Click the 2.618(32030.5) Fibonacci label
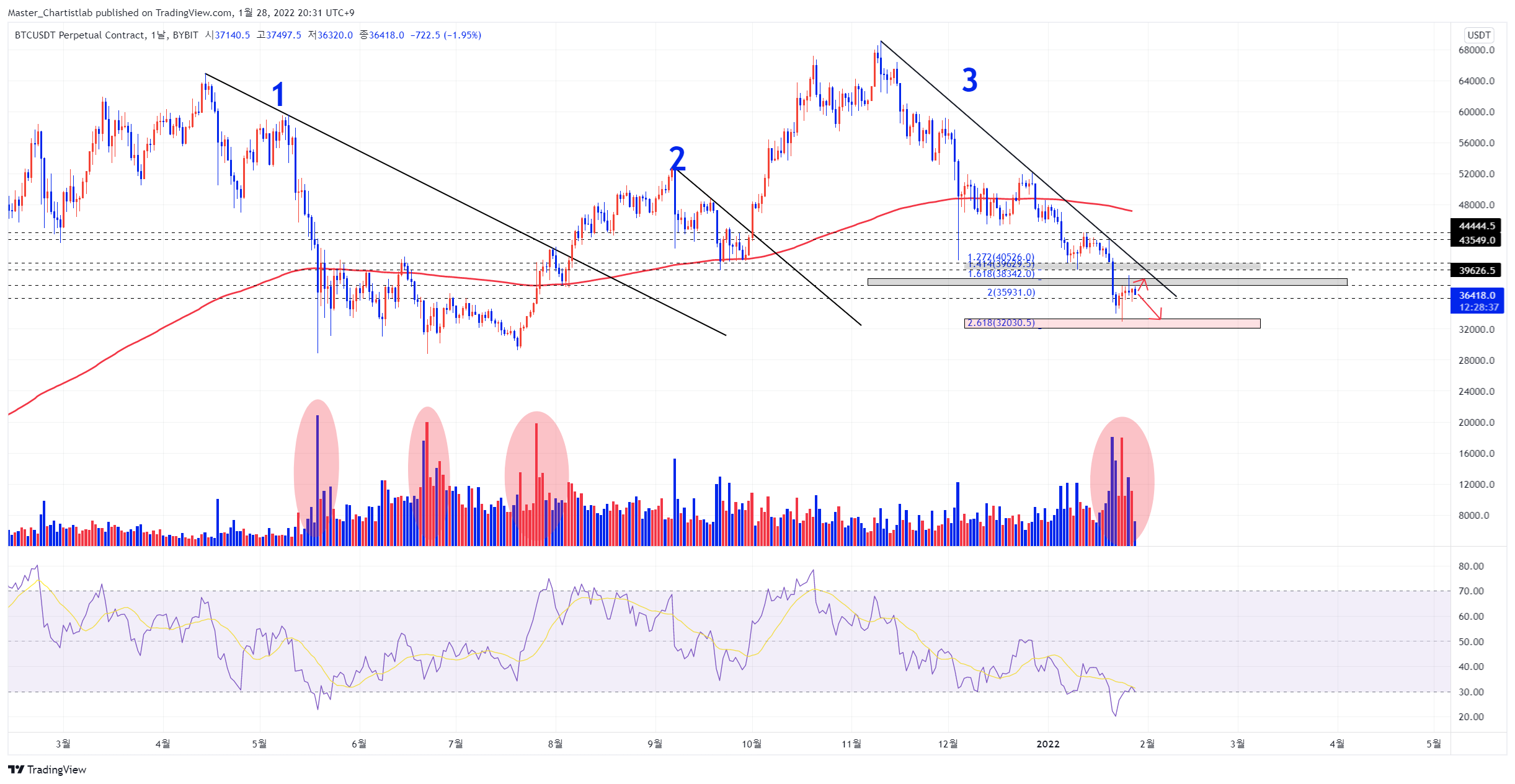 1001,323
